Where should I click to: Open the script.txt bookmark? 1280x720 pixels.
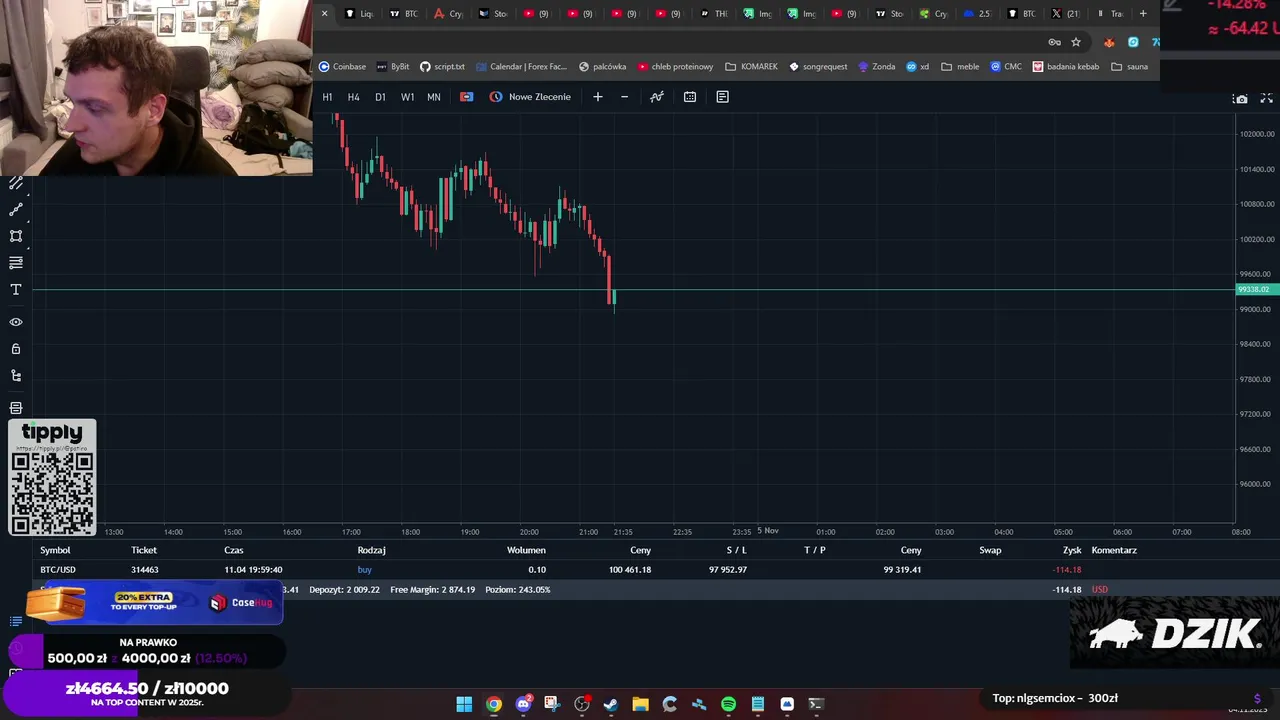[x=442, y=67]
